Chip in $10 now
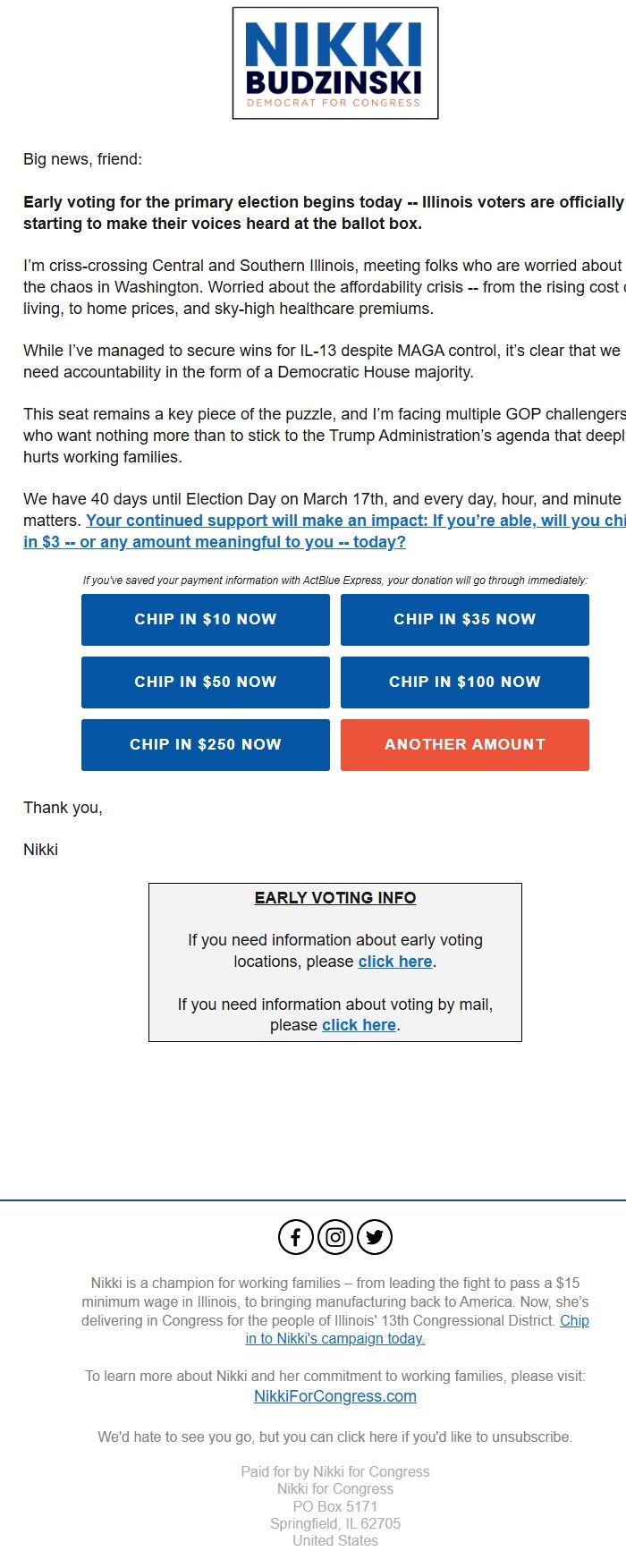This screenshot has width=626, height=1568. 205,619
